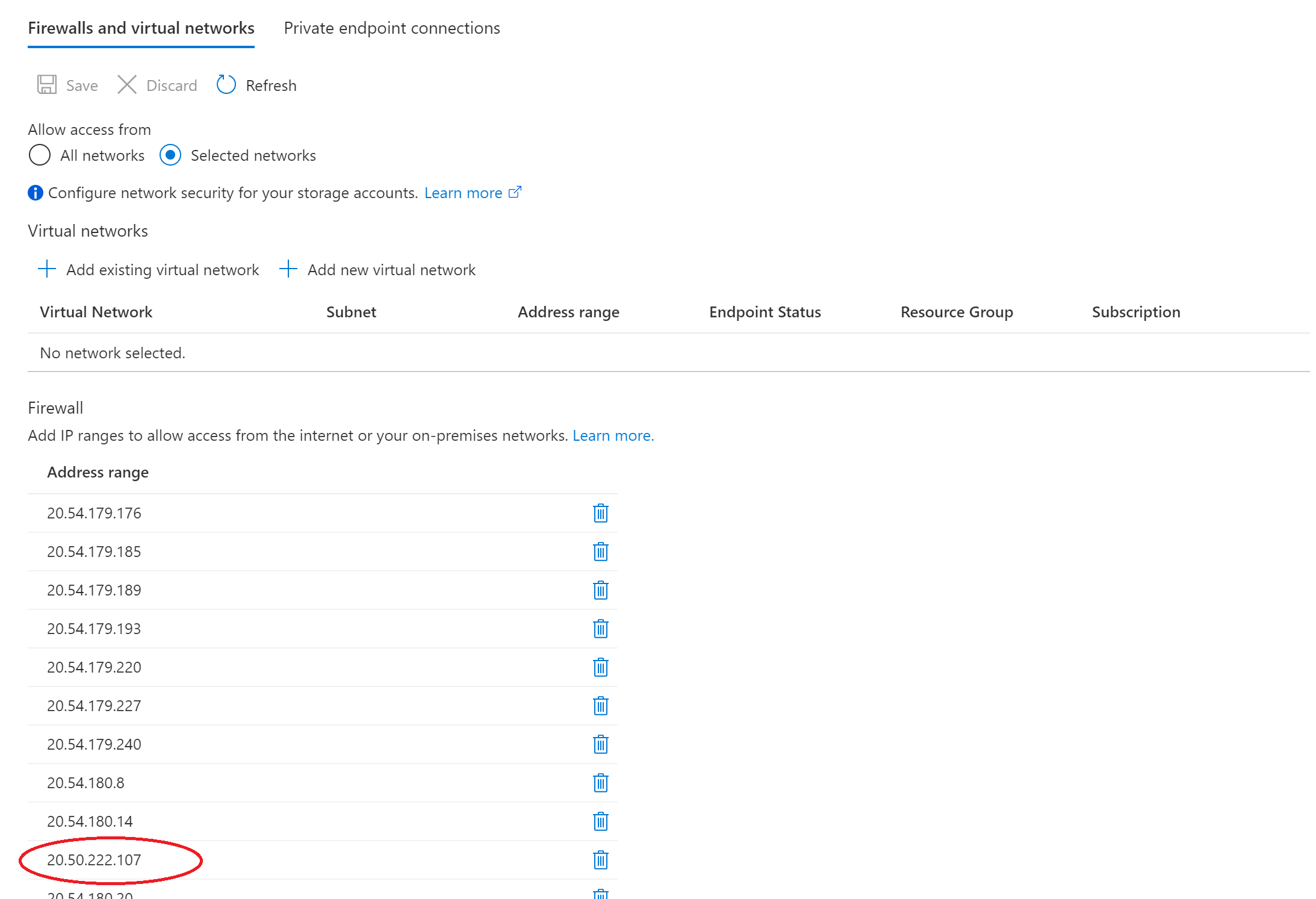This screenshot has height=899, width=1316.
Task: Delete the 20.54.179.193 firewall entry
Action: [600, 629]
